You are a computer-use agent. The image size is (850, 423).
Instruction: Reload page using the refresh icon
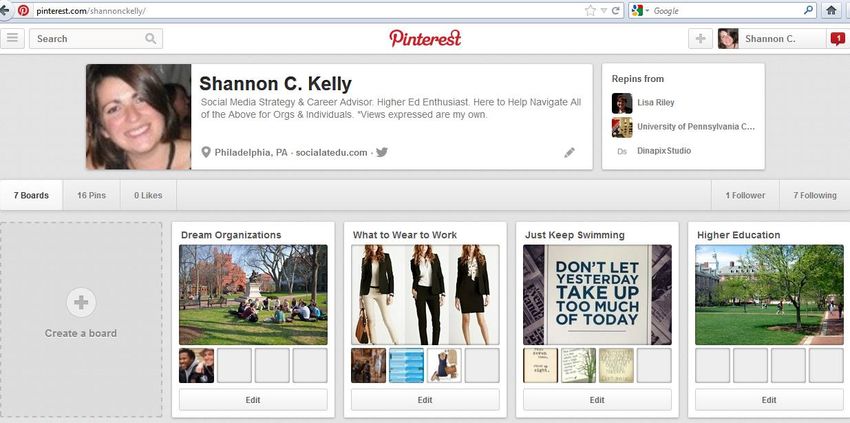click(x=616, y=10)
